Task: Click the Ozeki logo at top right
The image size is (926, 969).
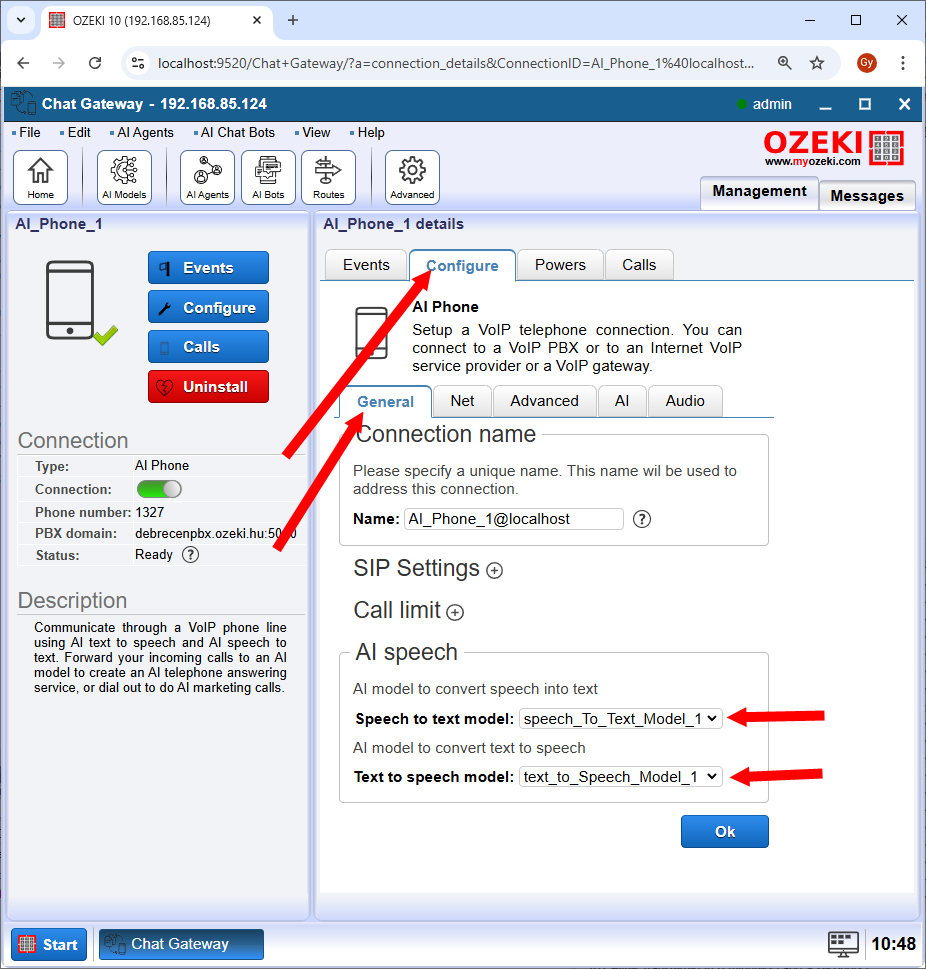Action: click(x=834, y=148)
